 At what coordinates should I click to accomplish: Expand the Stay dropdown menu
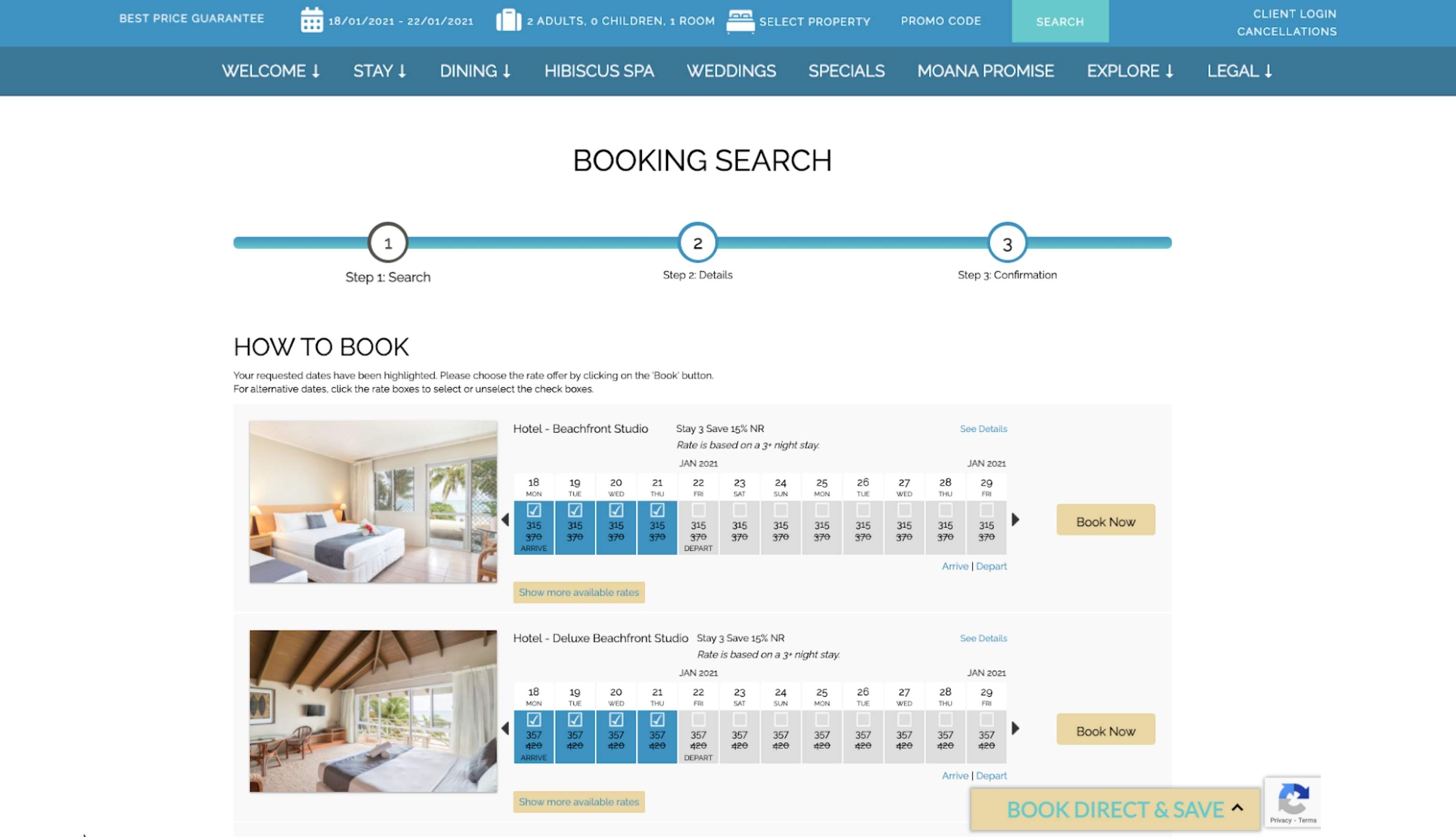pyautogui.click(x=380, y=71)
